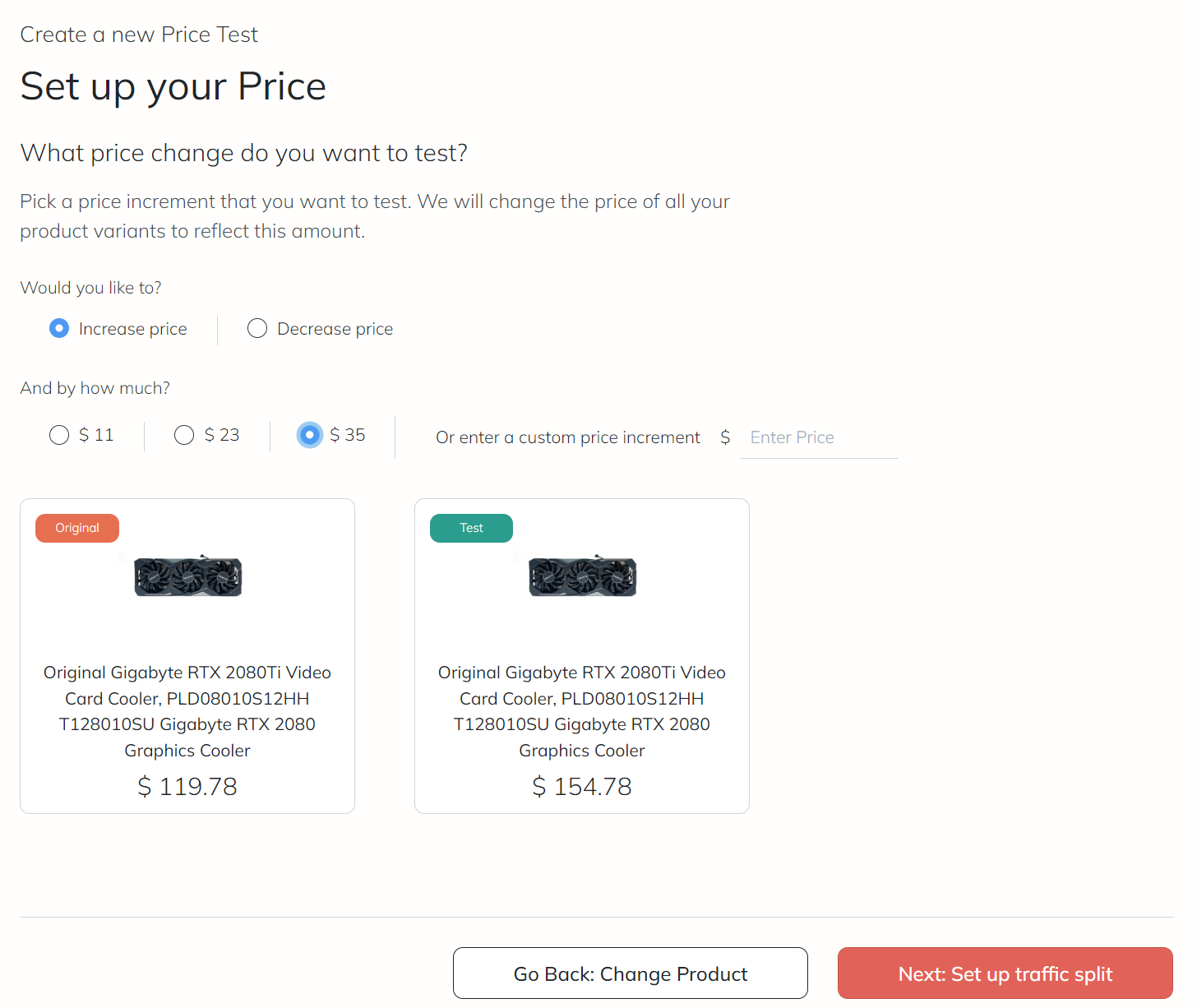Click the test price $ 154.78
Viewport: 1197px width, 1008px height.
[x=582, y=787]
